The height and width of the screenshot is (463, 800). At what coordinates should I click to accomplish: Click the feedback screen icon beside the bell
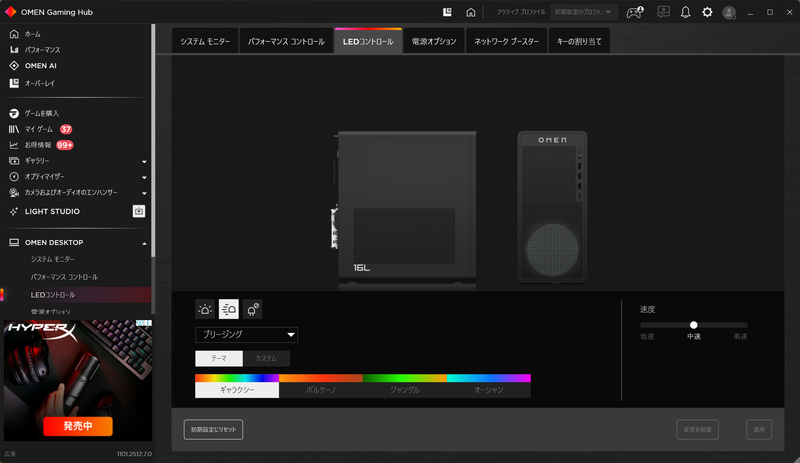tap(663, 12)
